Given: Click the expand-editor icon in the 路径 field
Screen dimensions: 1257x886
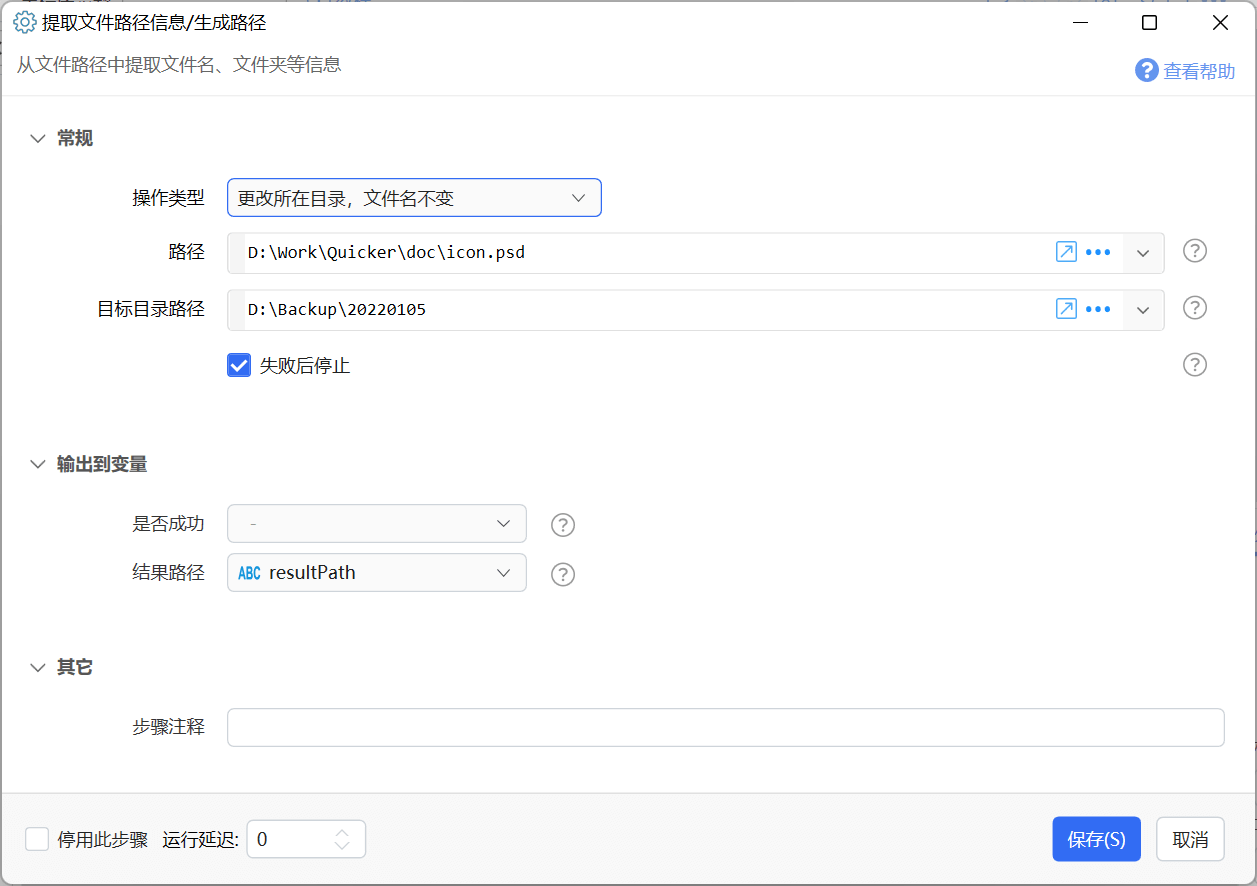Looking at the screenshot, I should (1066, 252).
